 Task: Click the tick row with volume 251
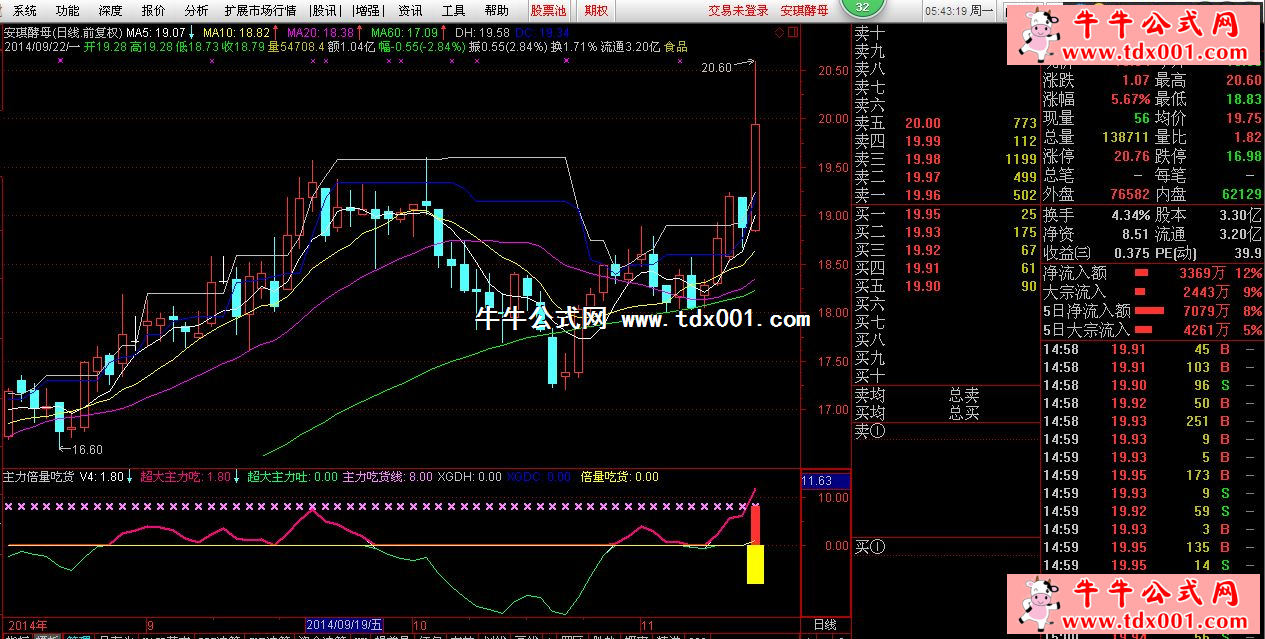[x=1152, y=421]
